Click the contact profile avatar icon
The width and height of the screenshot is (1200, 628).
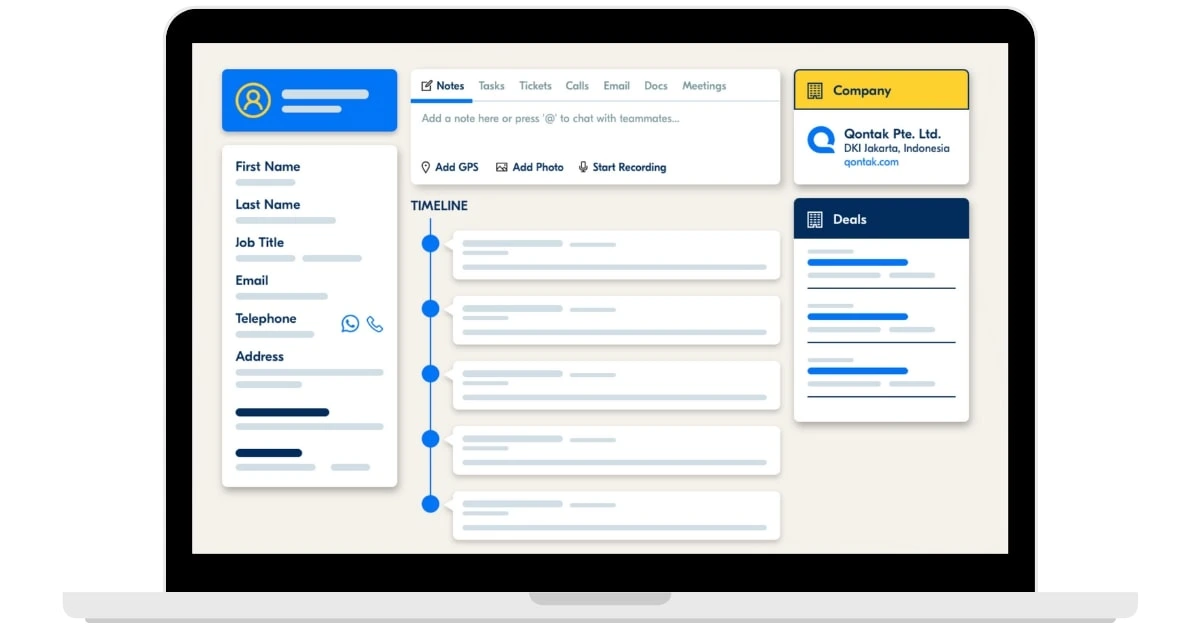253,100
